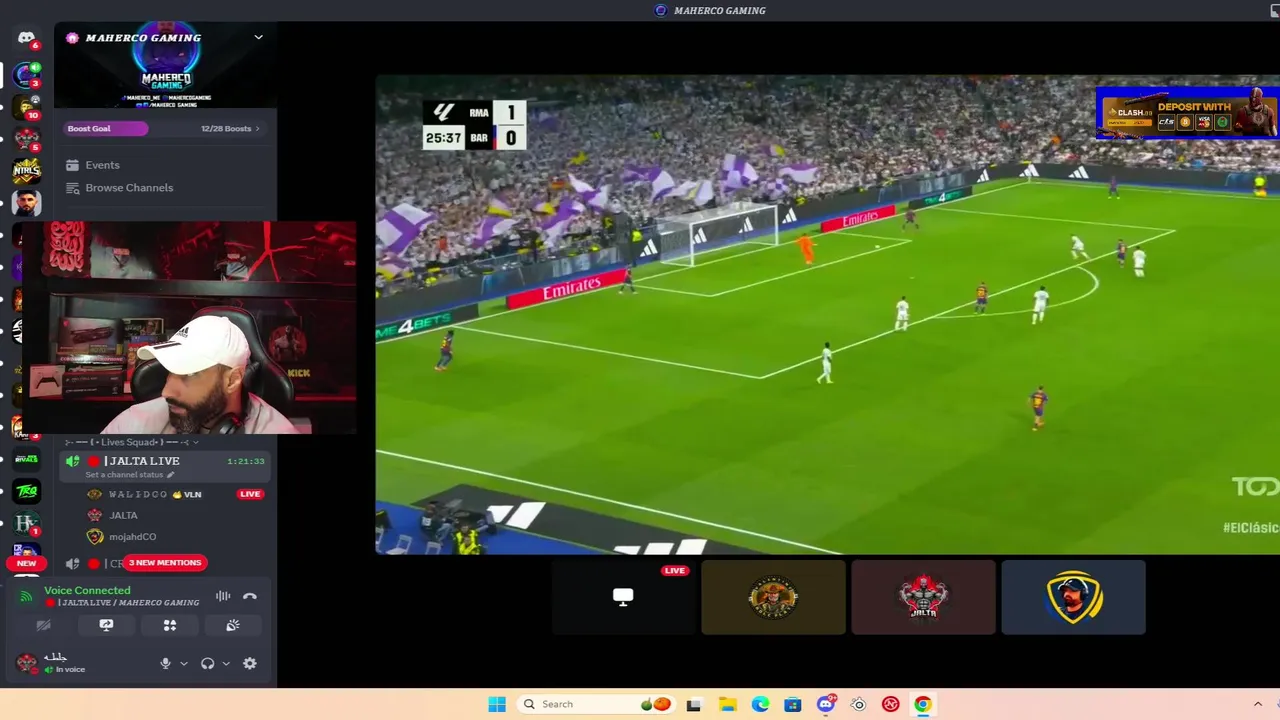Viewport: 1280px width, 720px height.
Task: Select the RIVALS server icon
Action: tap(26, 458)
